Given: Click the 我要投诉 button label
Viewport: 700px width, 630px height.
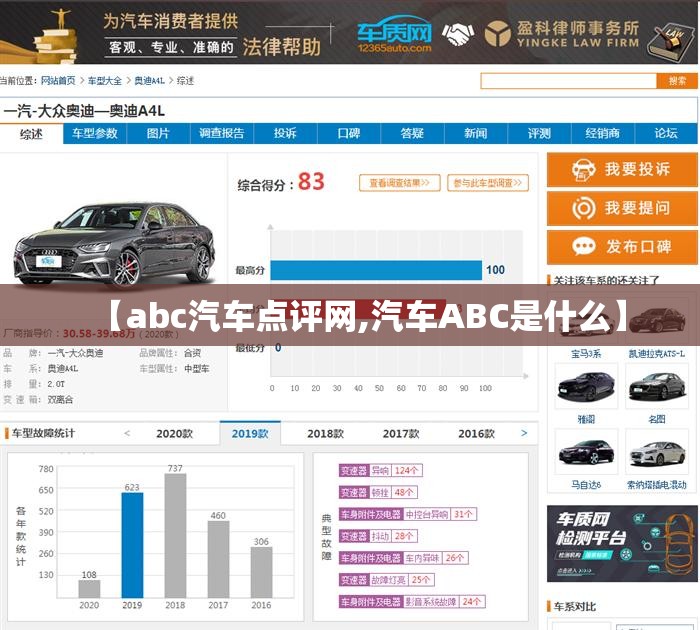Looking at the screenshot, I should click(x=638, y=169).
